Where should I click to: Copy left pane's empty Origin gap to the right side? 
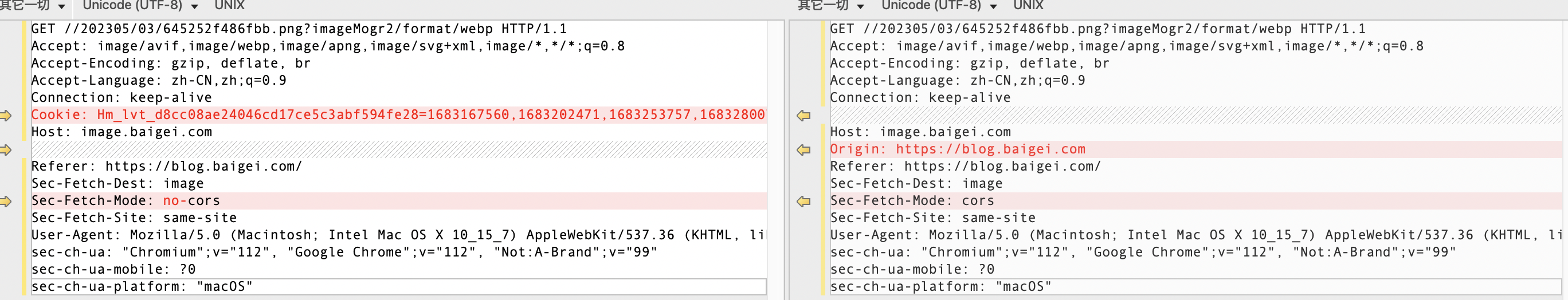tap(6, 149)
